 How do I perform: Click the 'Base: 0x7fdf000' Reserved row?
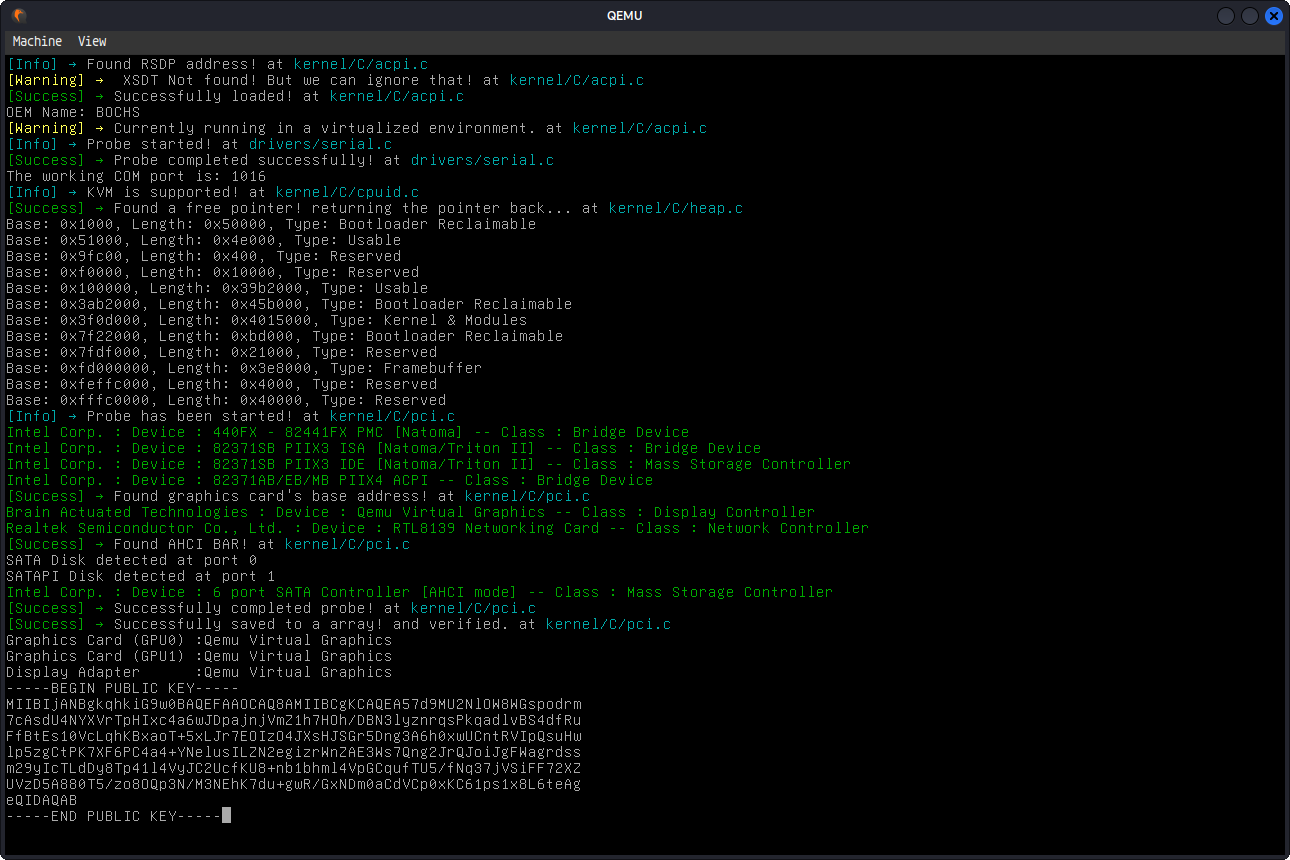tap(222, 352)
